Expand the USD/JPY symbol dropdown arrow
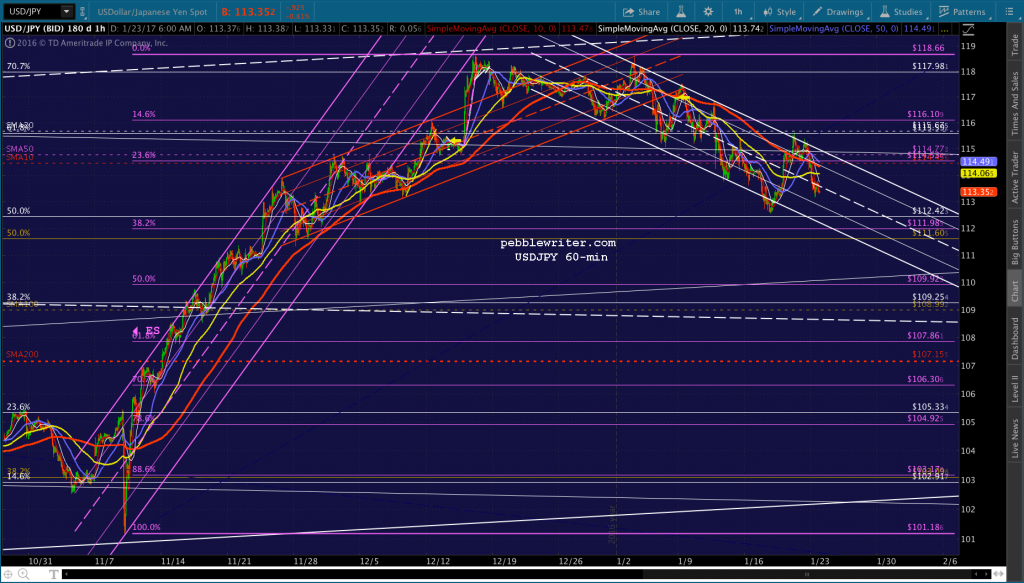1024x583 pixels. pos(66,12)
